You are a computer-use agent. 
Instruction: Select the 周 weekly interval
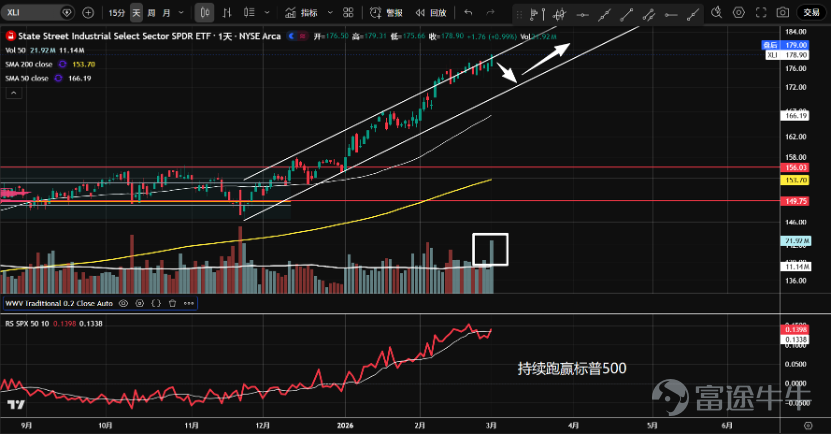[151, 13]
